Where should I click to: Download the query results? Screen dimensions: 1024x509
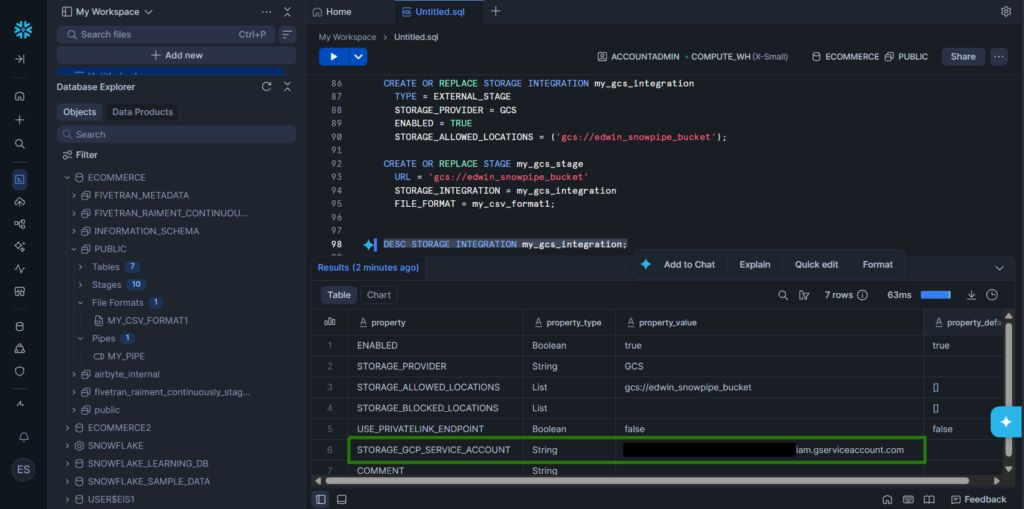[x=971, y=295]
